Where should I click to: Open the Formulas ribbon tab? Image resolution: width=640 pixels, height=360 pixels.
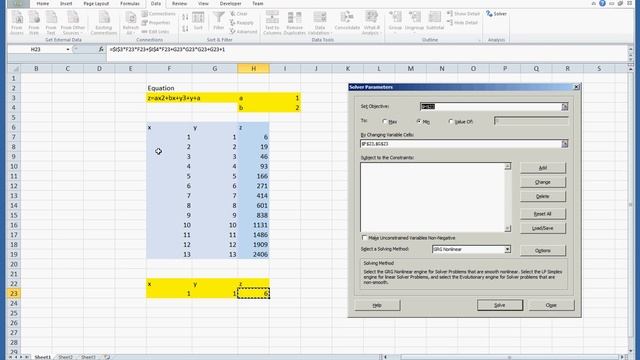(x=130, y=4)
